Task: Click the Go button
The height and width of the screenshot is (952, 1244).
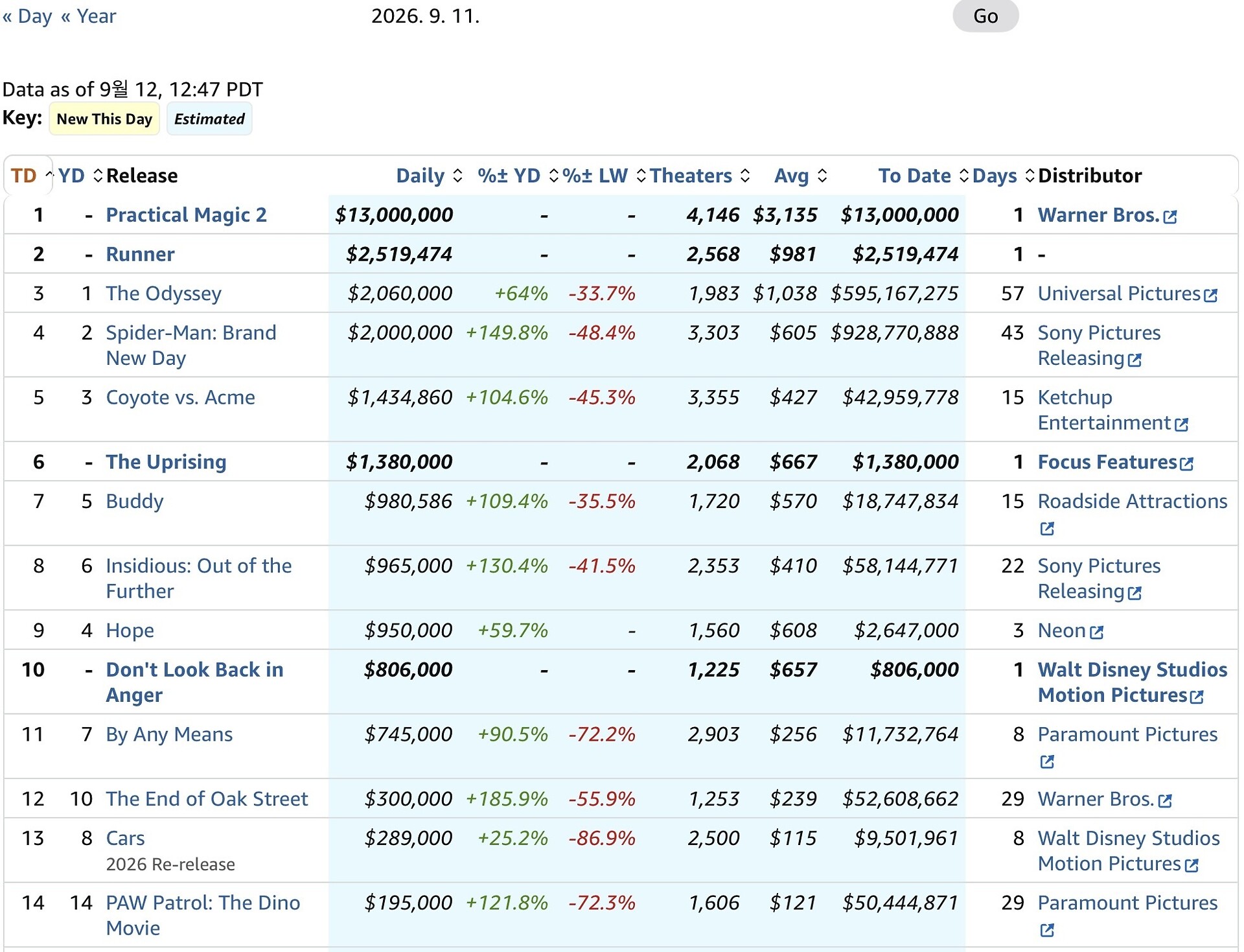Action: point(985,16)
